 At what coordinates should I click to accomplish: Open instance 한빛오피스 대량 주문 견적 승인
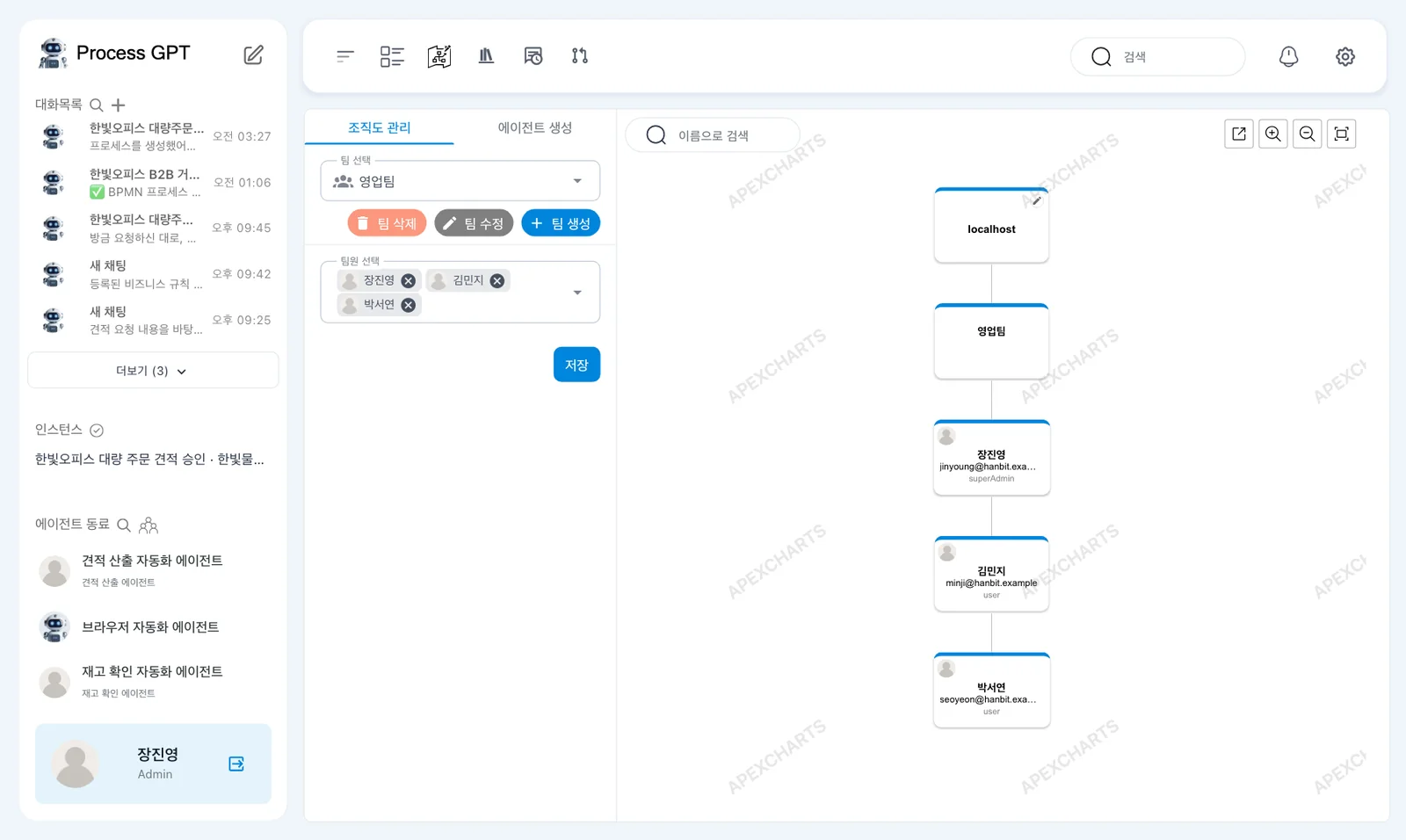[x=149, y=459]
